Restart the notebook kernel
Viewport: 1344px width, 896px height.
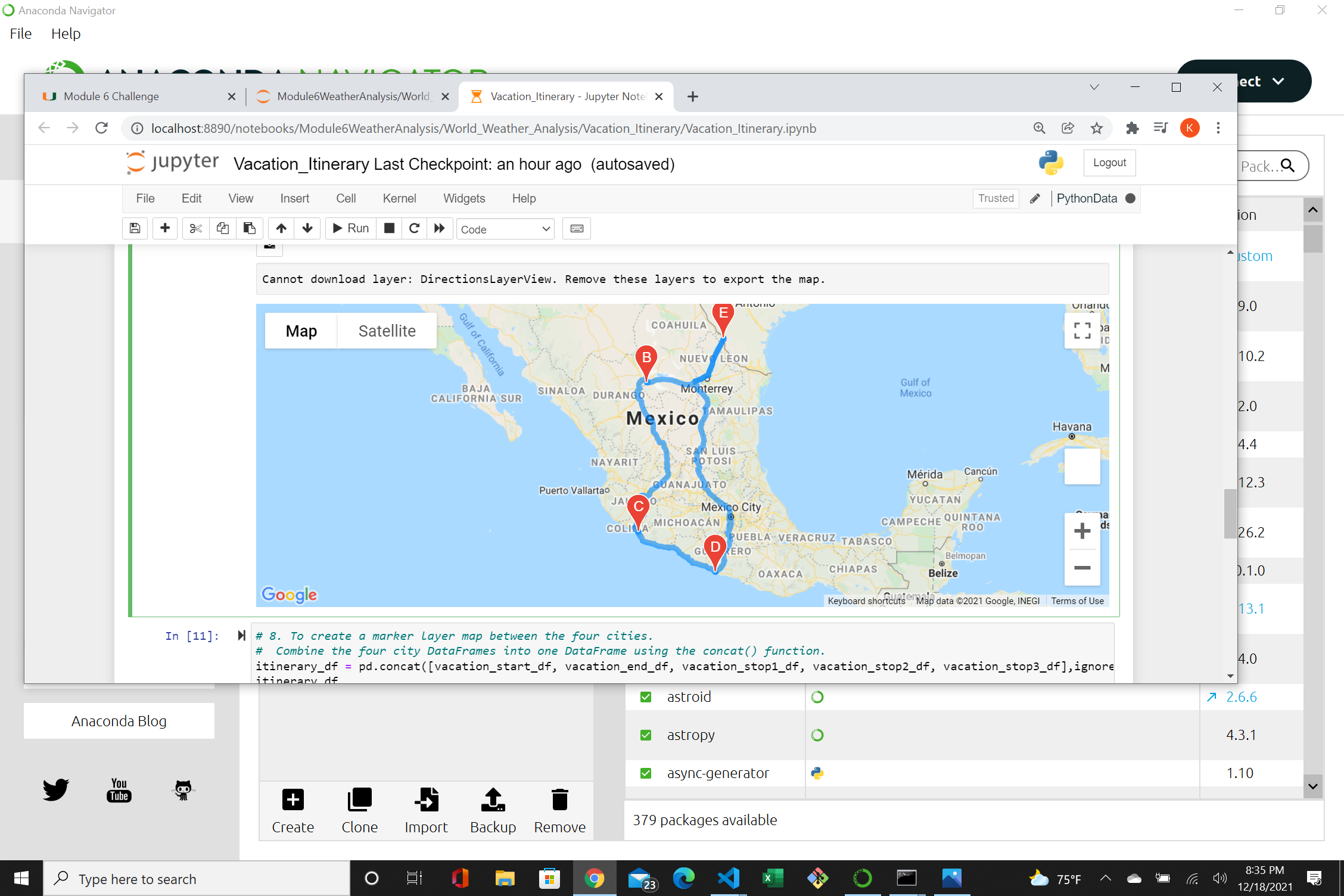tap(415, 228)
